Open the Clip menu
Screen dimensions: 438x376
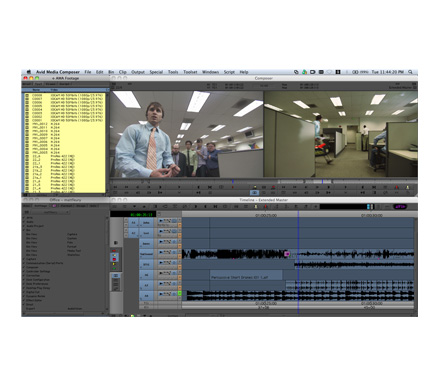click(x=123, y=72)
